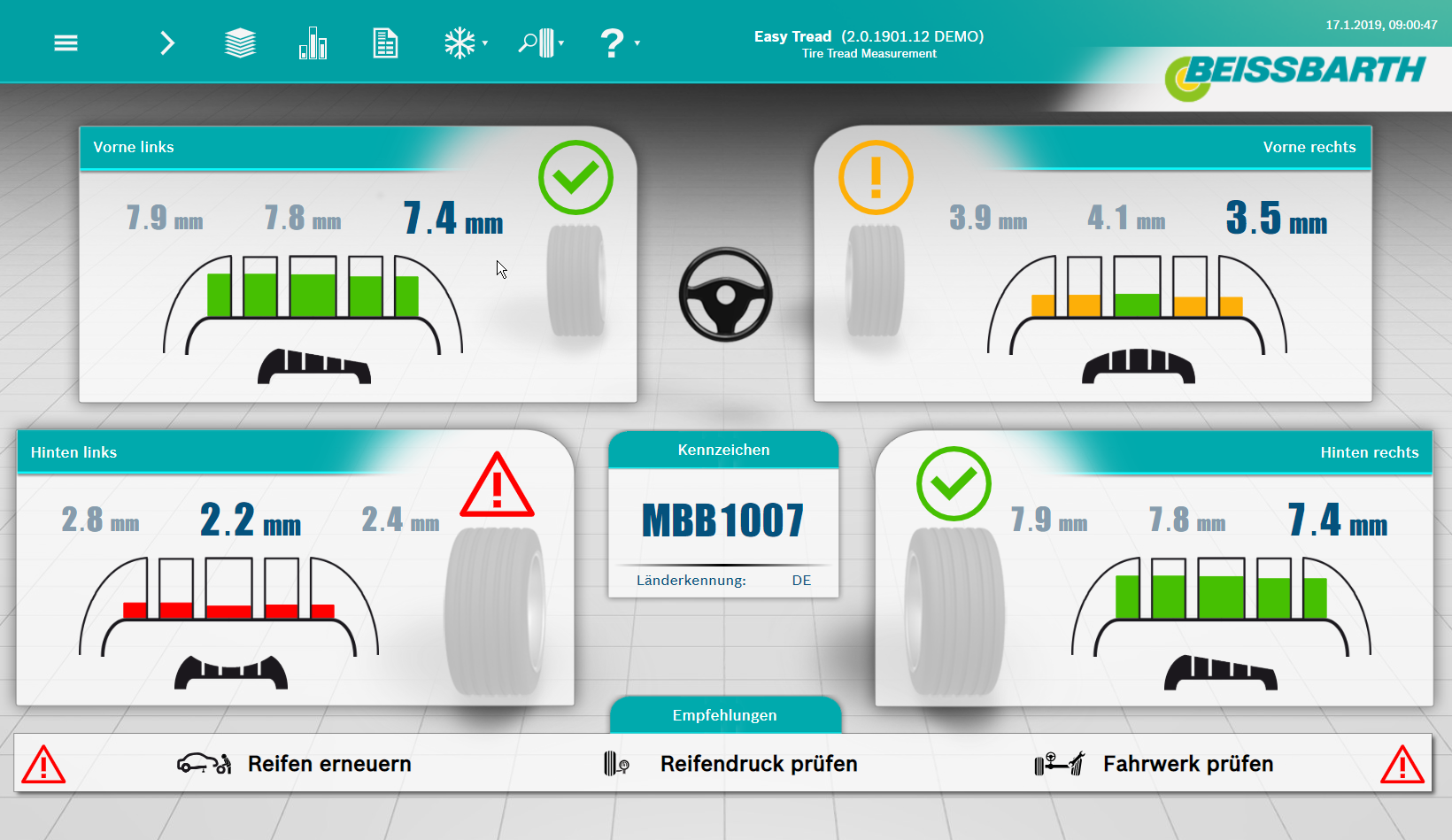Expand the tire search dropdown arrow

click(x=561, y=43)
